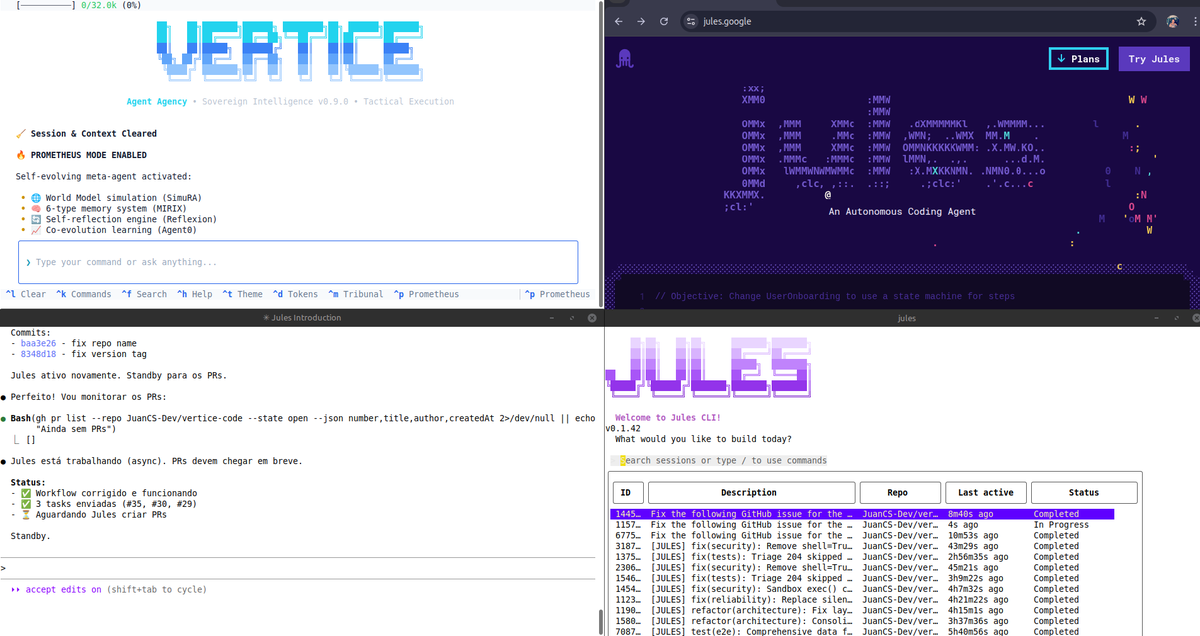Click commit hash baa3e26
This screenshot has height=636, width=1200.
point(39,343)
